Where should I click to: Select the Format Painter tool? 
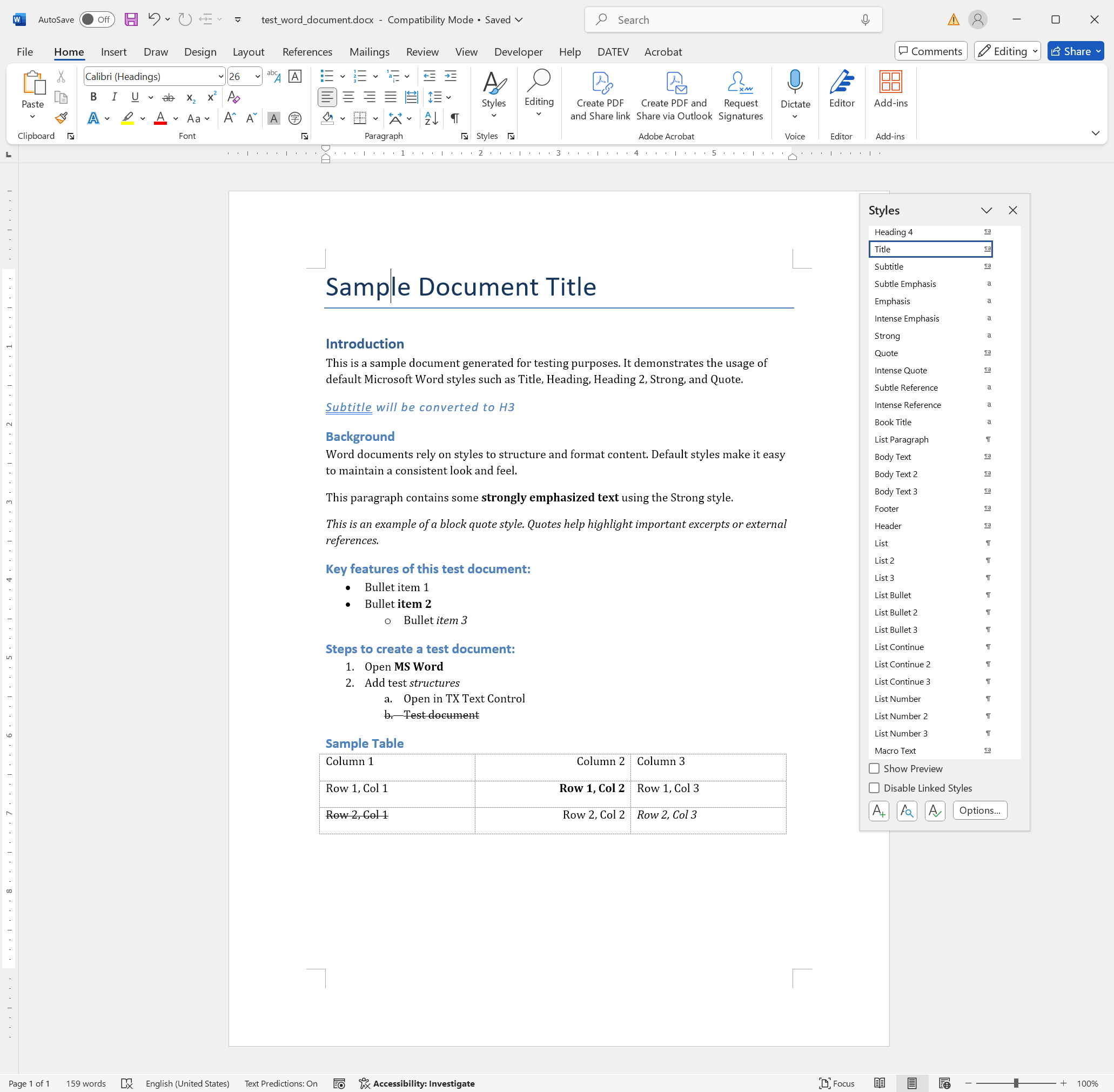(62, 118)
